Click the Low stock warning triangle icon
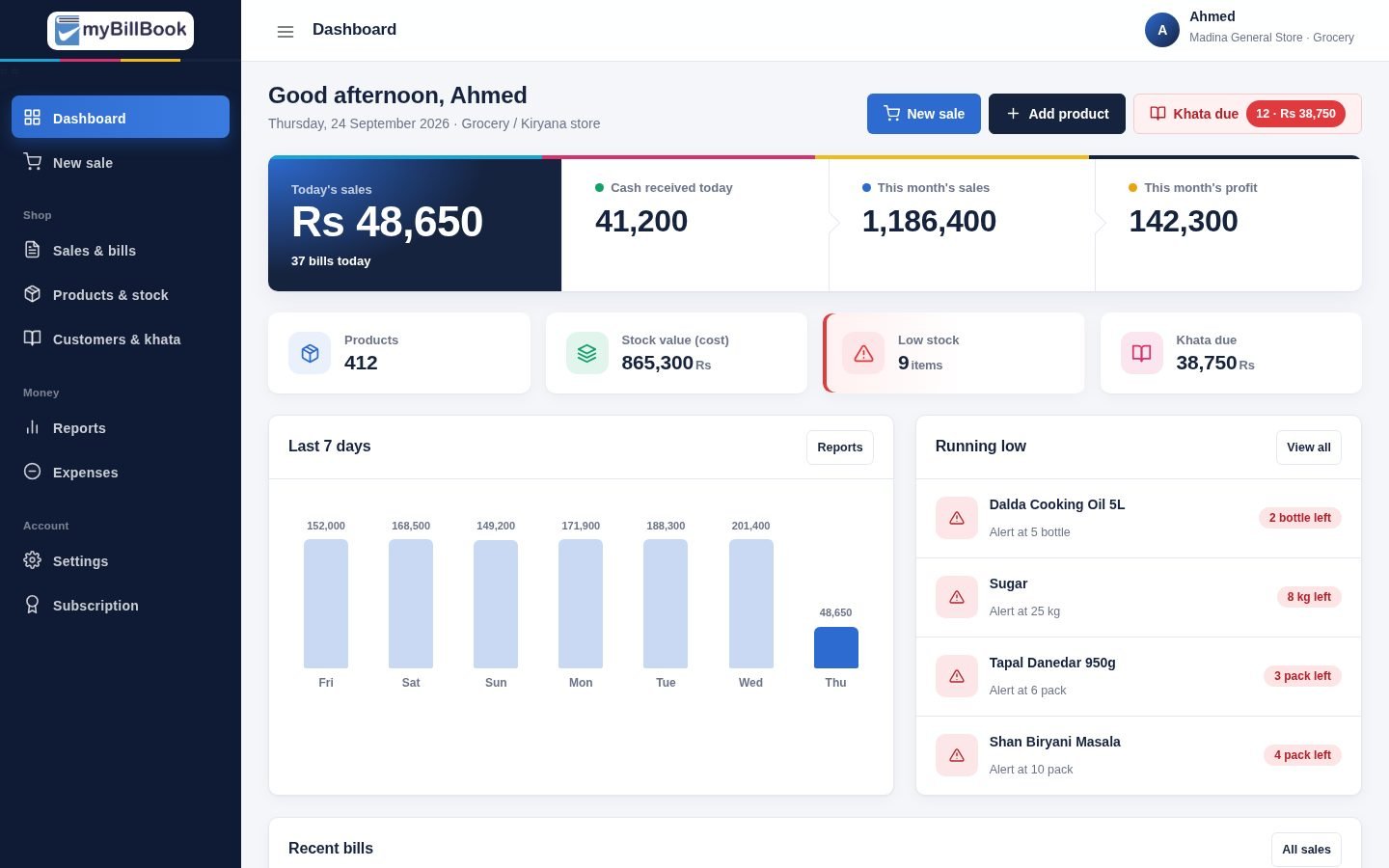1389x868 pixels. 863,353
